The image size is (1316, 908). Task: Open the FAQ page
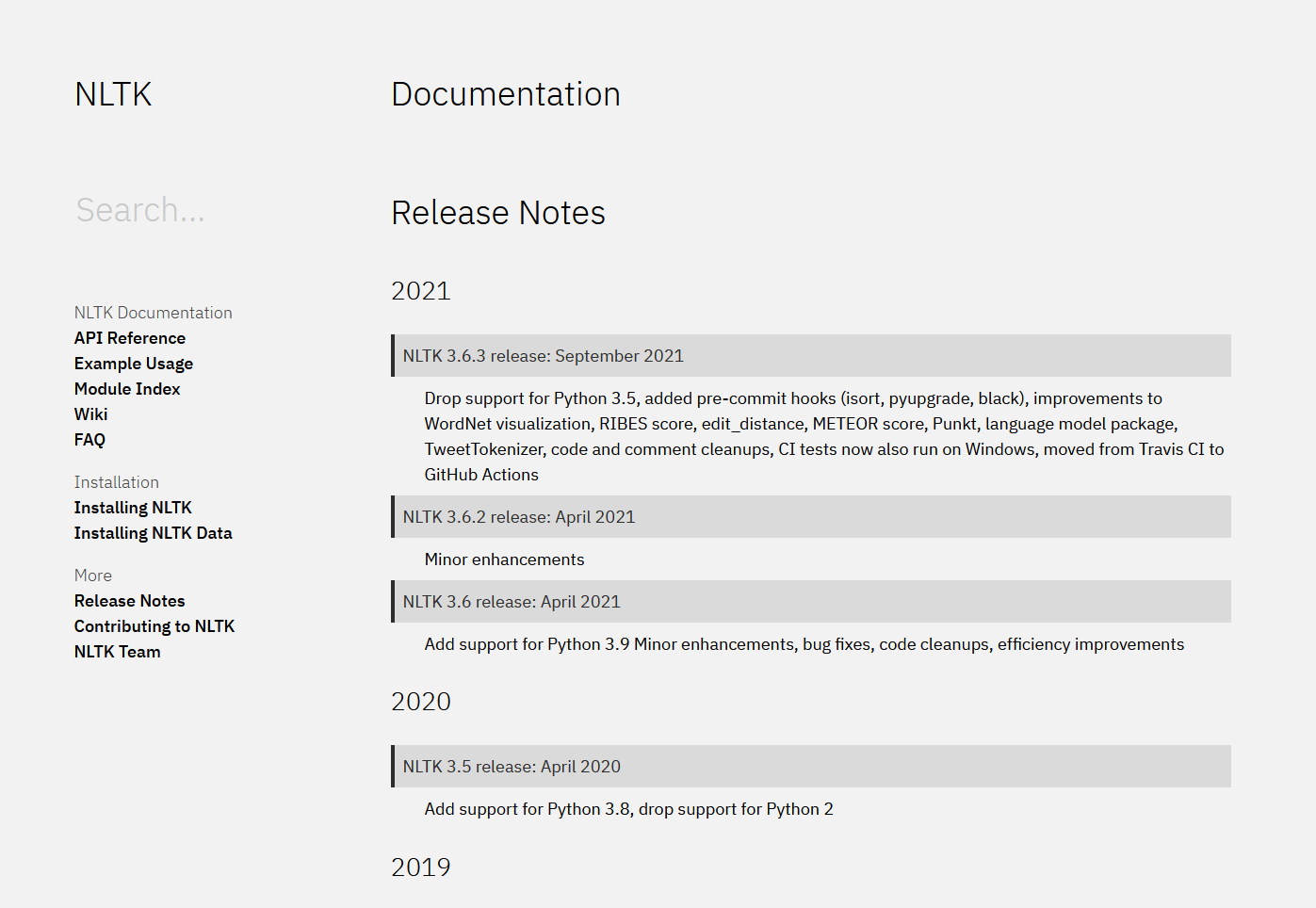point(89,440)
